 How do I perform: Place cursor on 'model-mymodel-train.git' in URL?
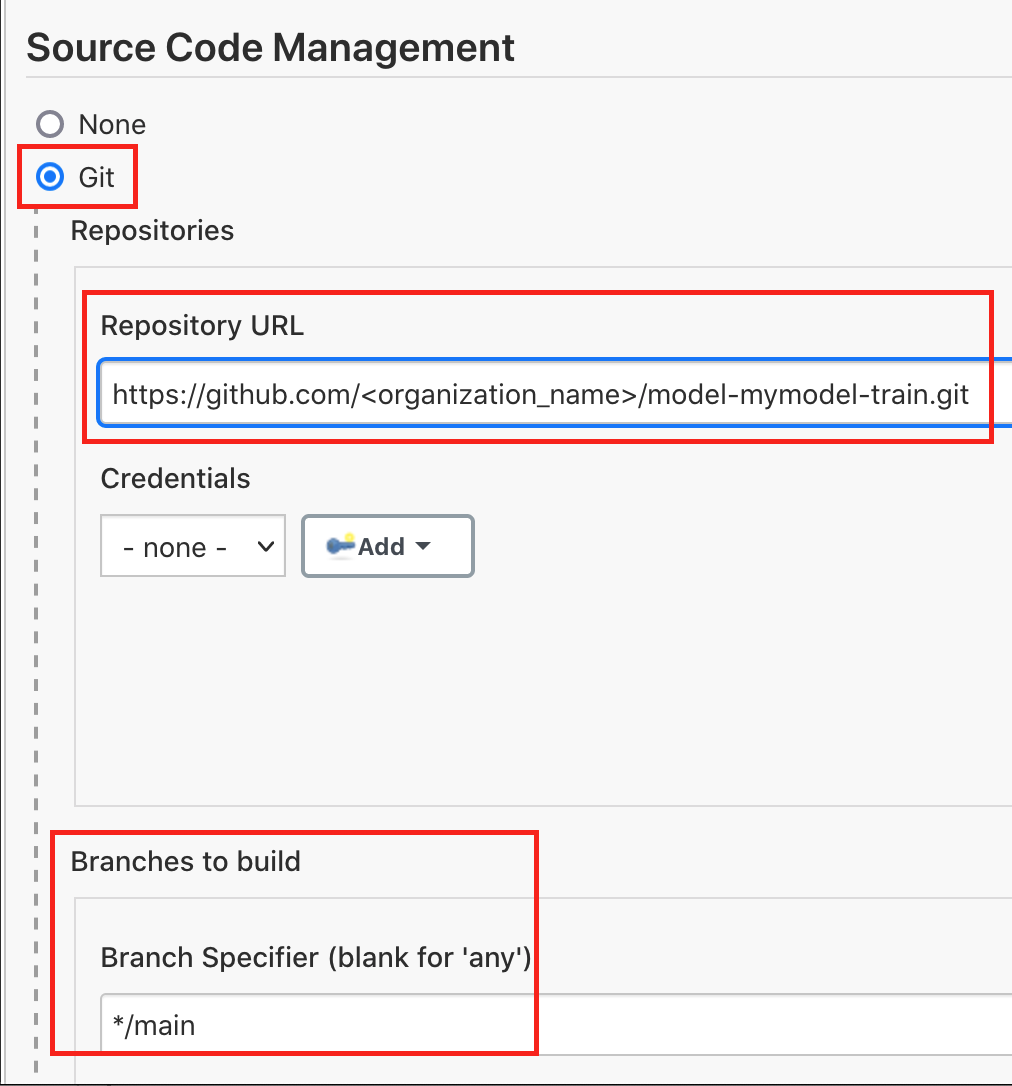coord(808,395)
